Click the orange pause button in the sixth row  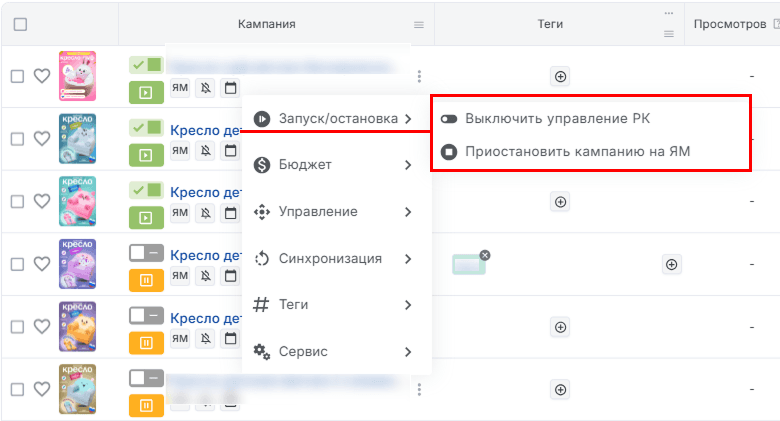(146, 406)
